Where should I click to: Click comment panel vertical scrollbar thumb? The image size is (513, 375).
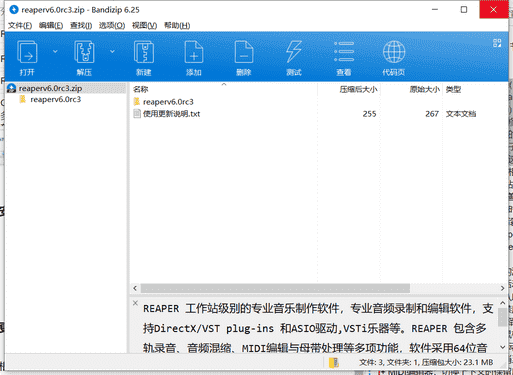[502, 317]
